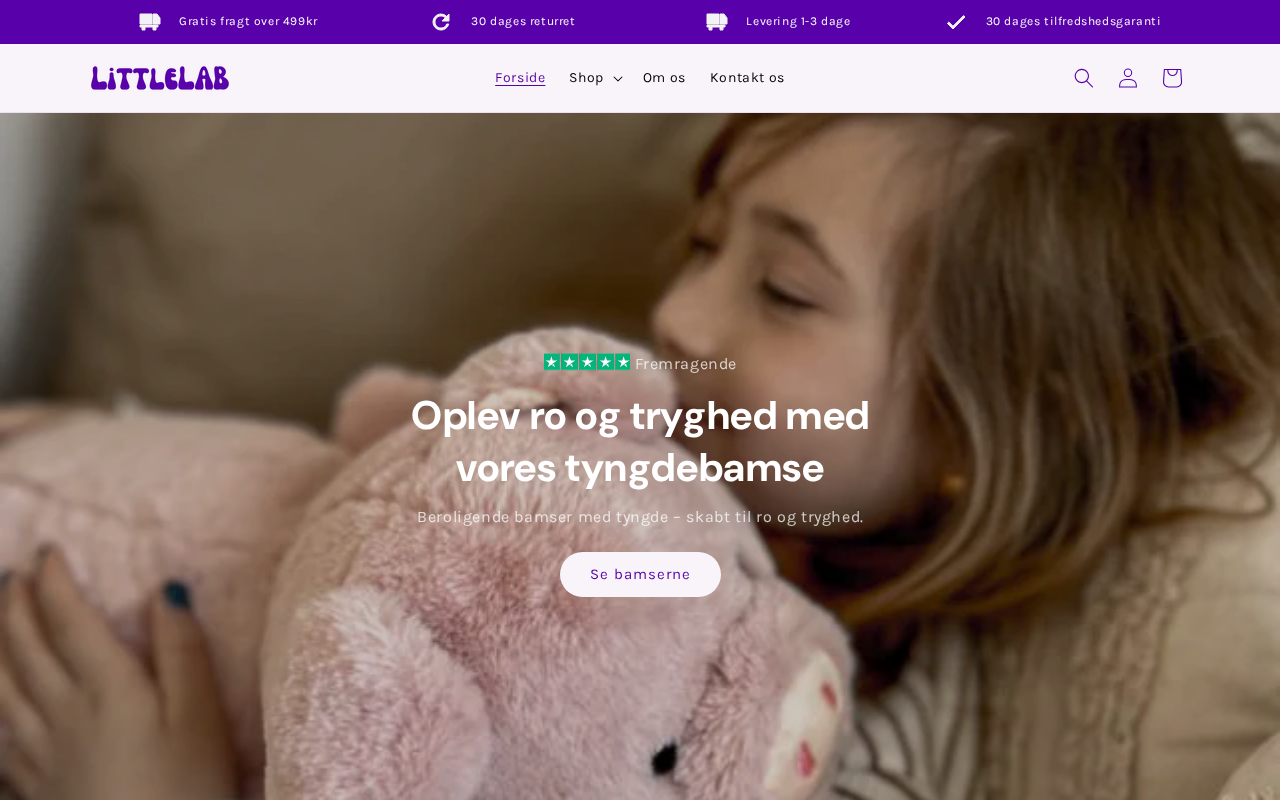Open the account login icon

click(1128, 78)
